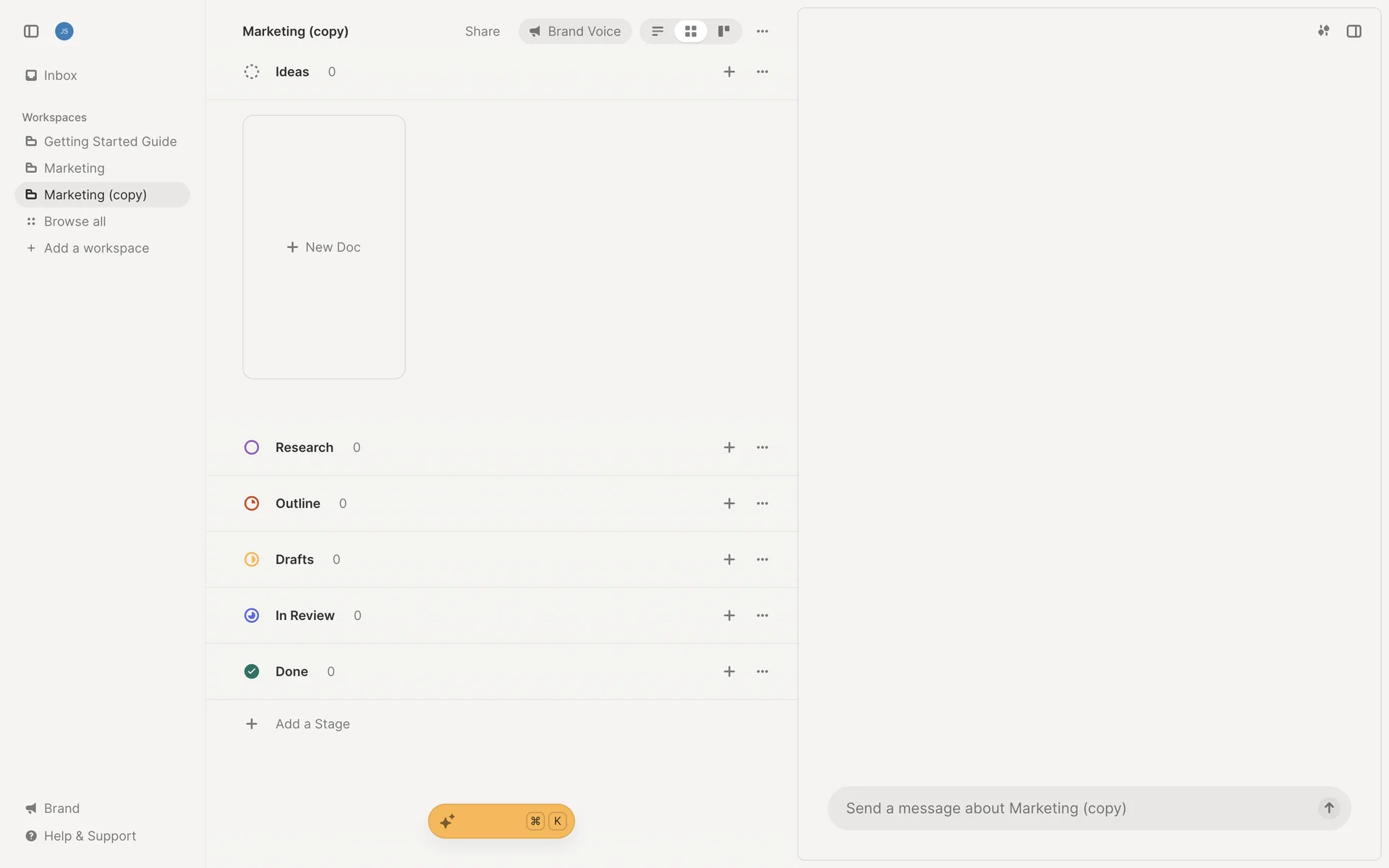The image size is (1389, 868).
Task: Open workspace more options menu
Action: (763, 31)
